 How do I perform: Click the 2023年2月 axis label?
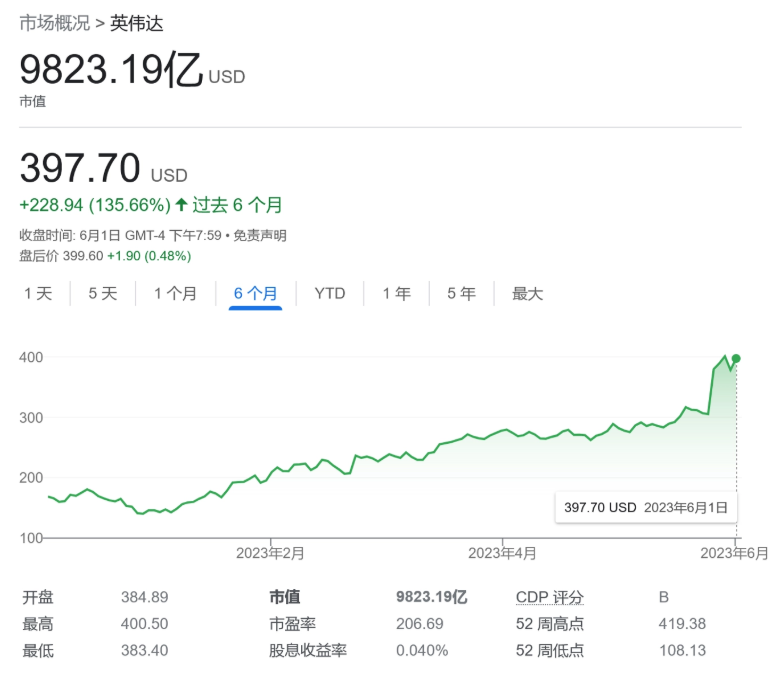click(x=270, y=553)
